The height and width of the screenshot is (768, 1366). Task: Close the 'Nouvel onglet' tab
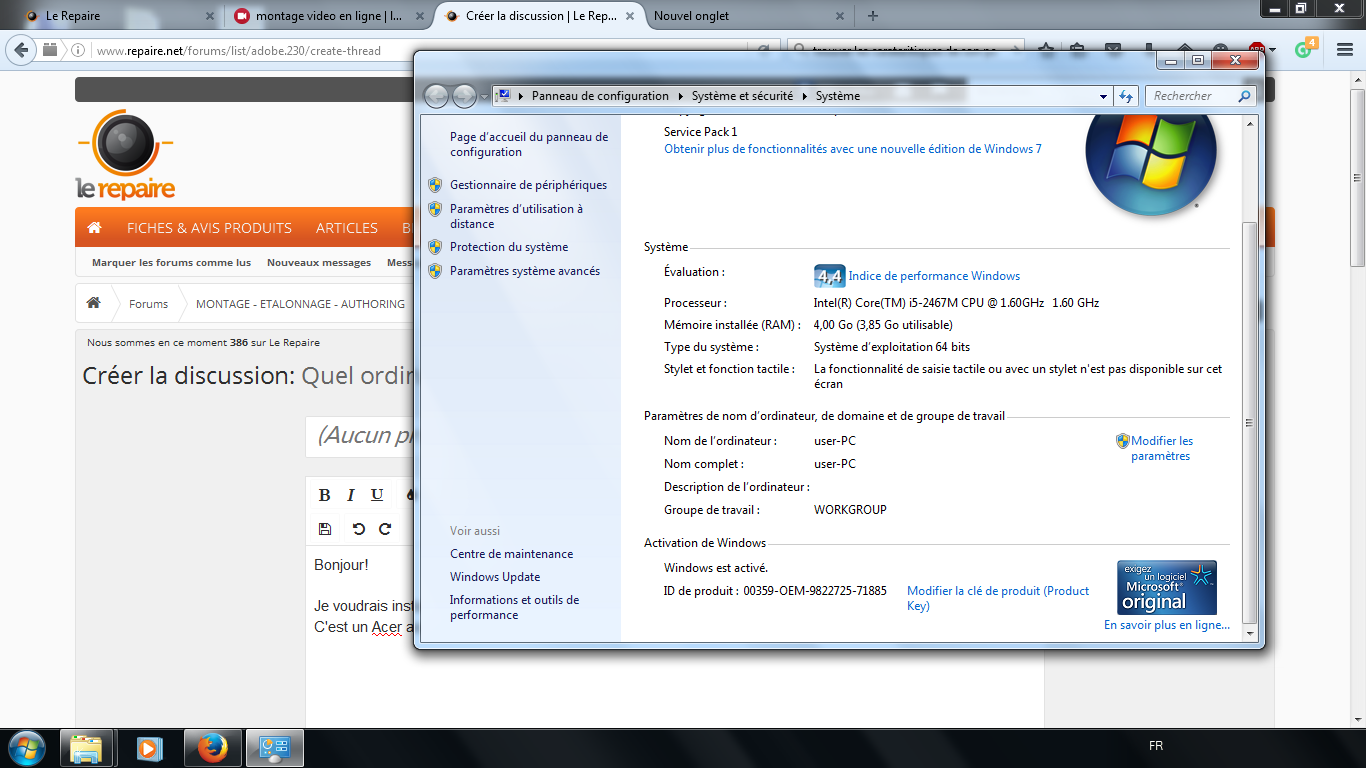tap(839, 16)
